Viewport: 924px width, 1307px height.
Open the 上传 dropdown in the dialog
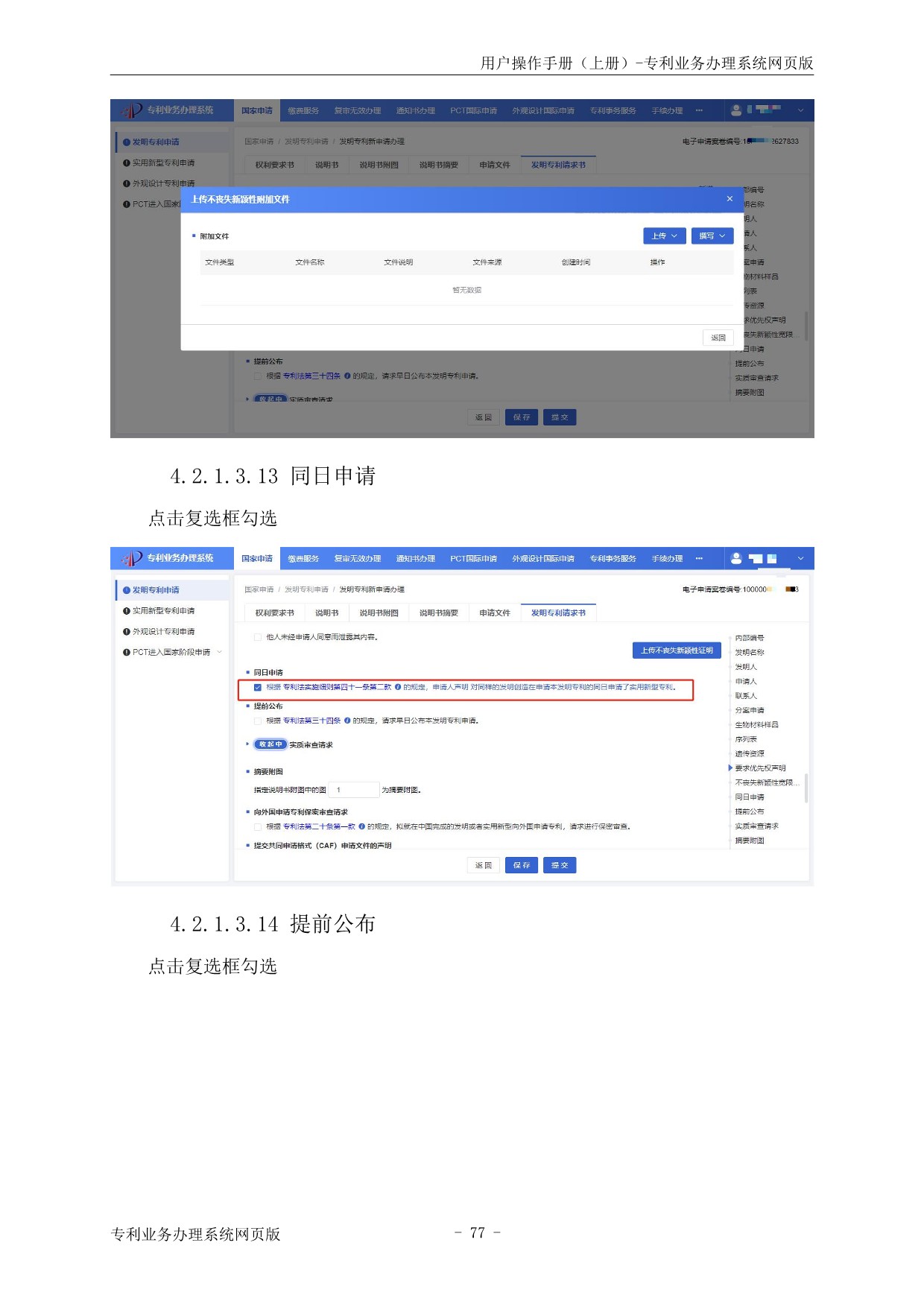coord(664,236)
